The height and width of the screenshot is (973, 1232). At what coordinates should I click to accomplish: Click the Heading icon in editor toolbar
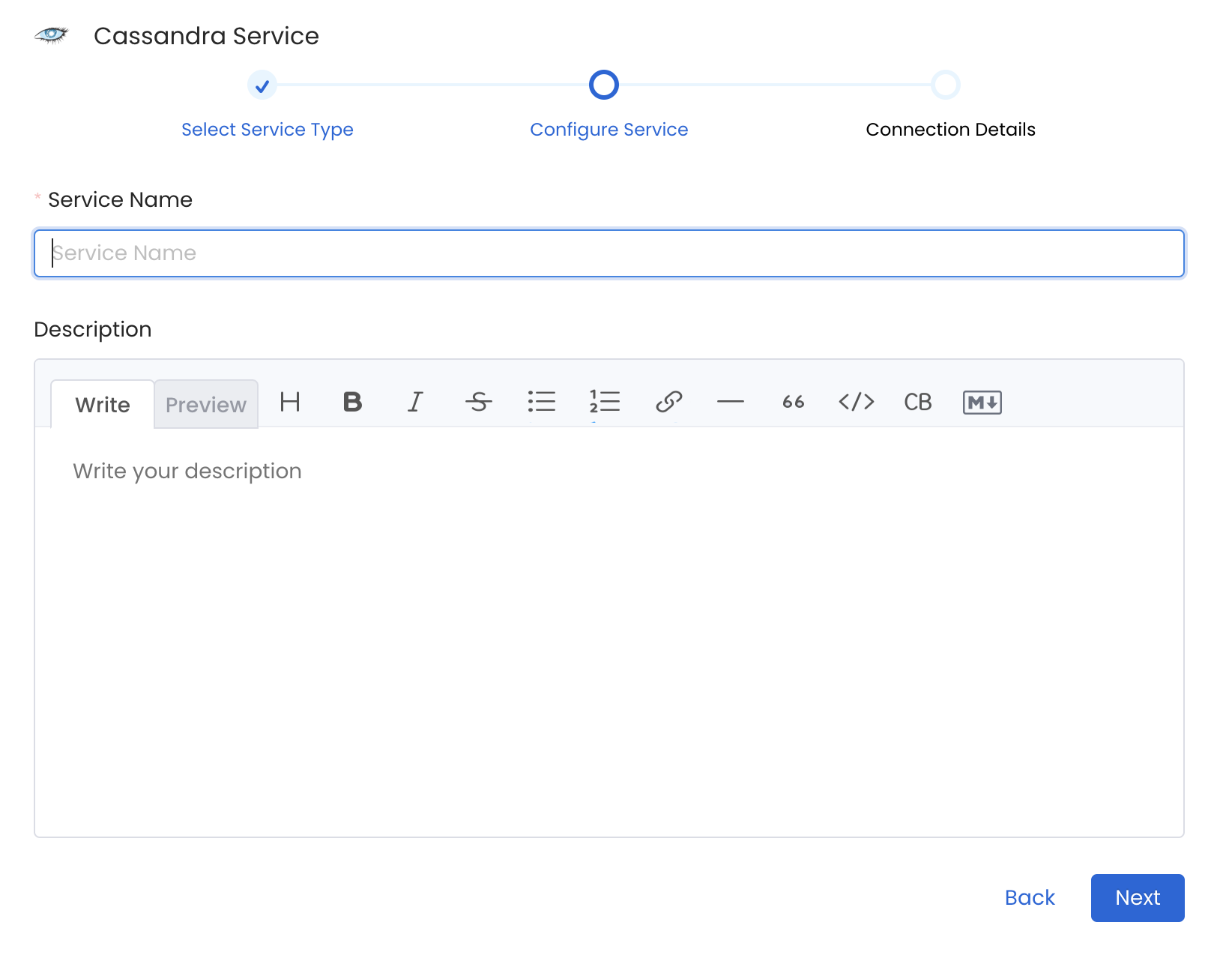click(x=290, y=403)
